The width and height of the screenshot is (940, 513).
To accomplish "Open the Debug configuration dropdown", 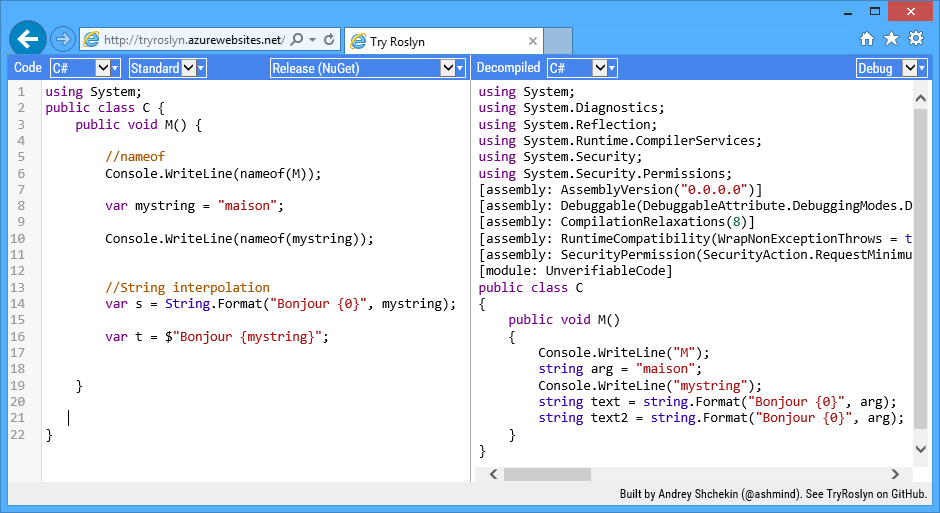I will point(892,68).
